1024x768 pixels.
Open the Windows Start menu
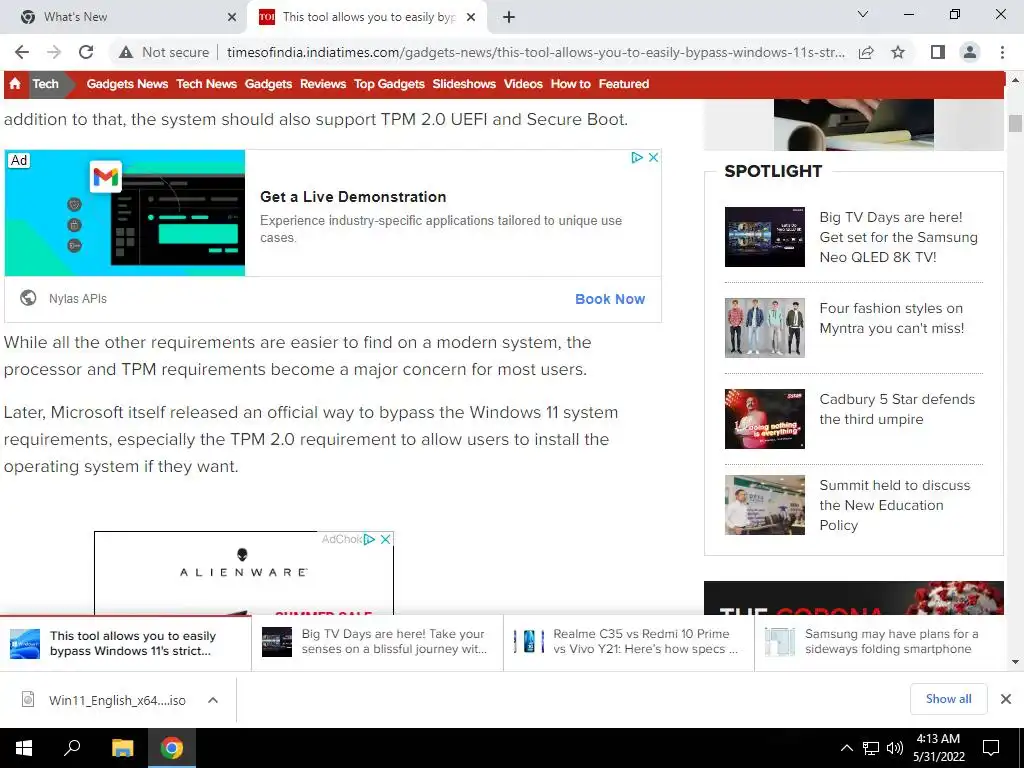[24, 748]
